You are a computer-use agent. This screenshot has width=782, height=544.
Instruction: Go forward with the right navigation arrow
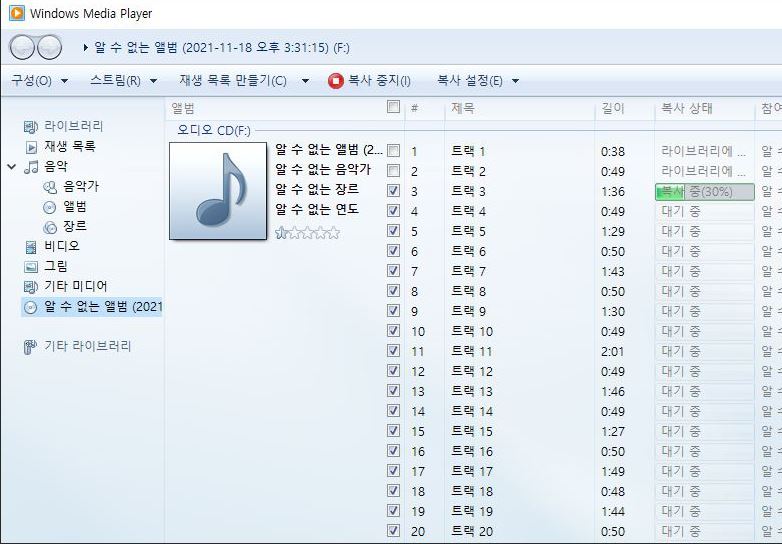pos(49,47)
